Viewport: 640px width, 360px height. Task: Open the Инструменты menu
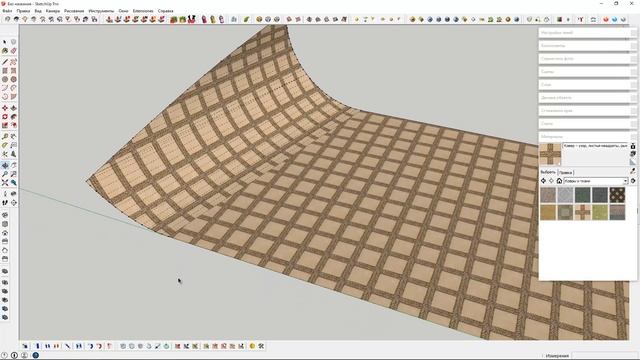point(101,11)
